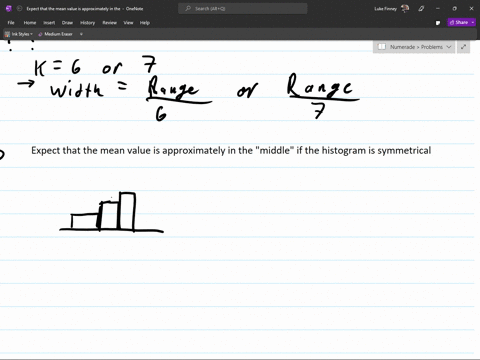Open the File menu
480x360 pixels.
point(11,23)
